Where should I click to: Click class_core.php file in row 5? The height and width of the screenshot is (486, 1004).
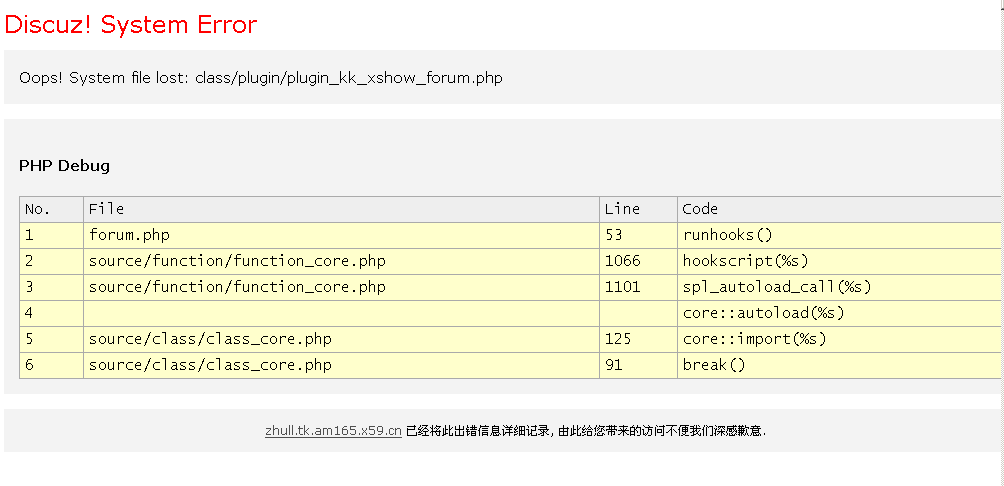[x=341, y=339]
